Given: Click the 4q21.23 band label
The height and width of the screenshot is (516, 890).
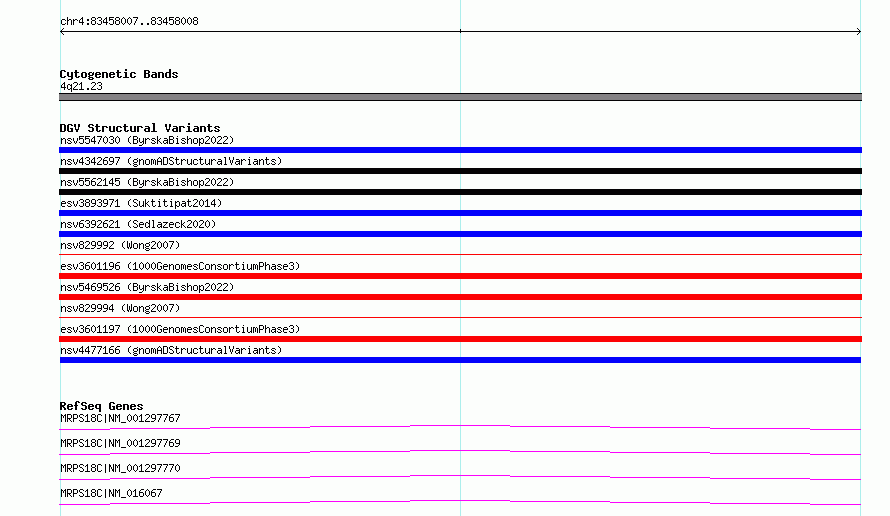Looking at the screenshot, I should [81, 86].
